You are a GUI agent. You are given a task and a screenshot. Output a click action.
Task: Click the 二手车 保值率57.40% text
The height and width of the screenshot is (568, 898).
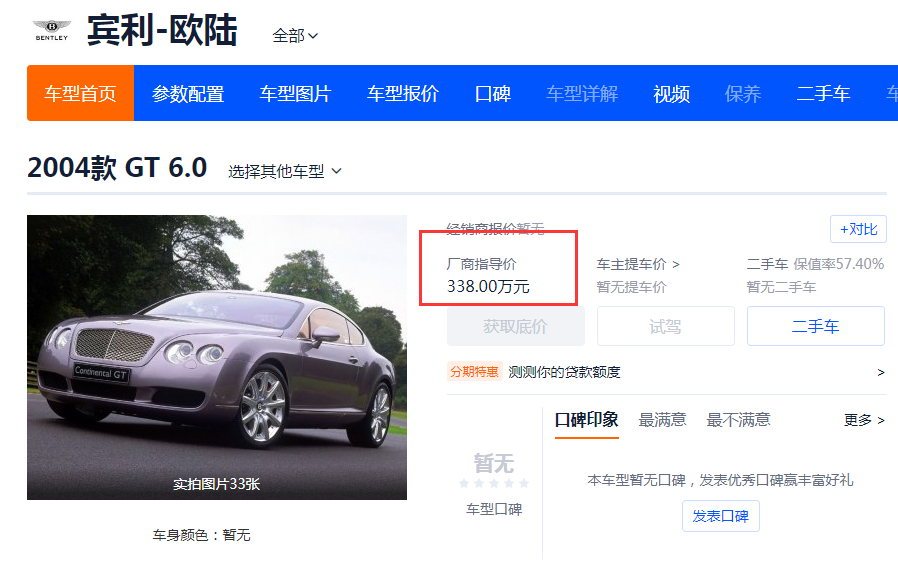(x=815, y=264)
